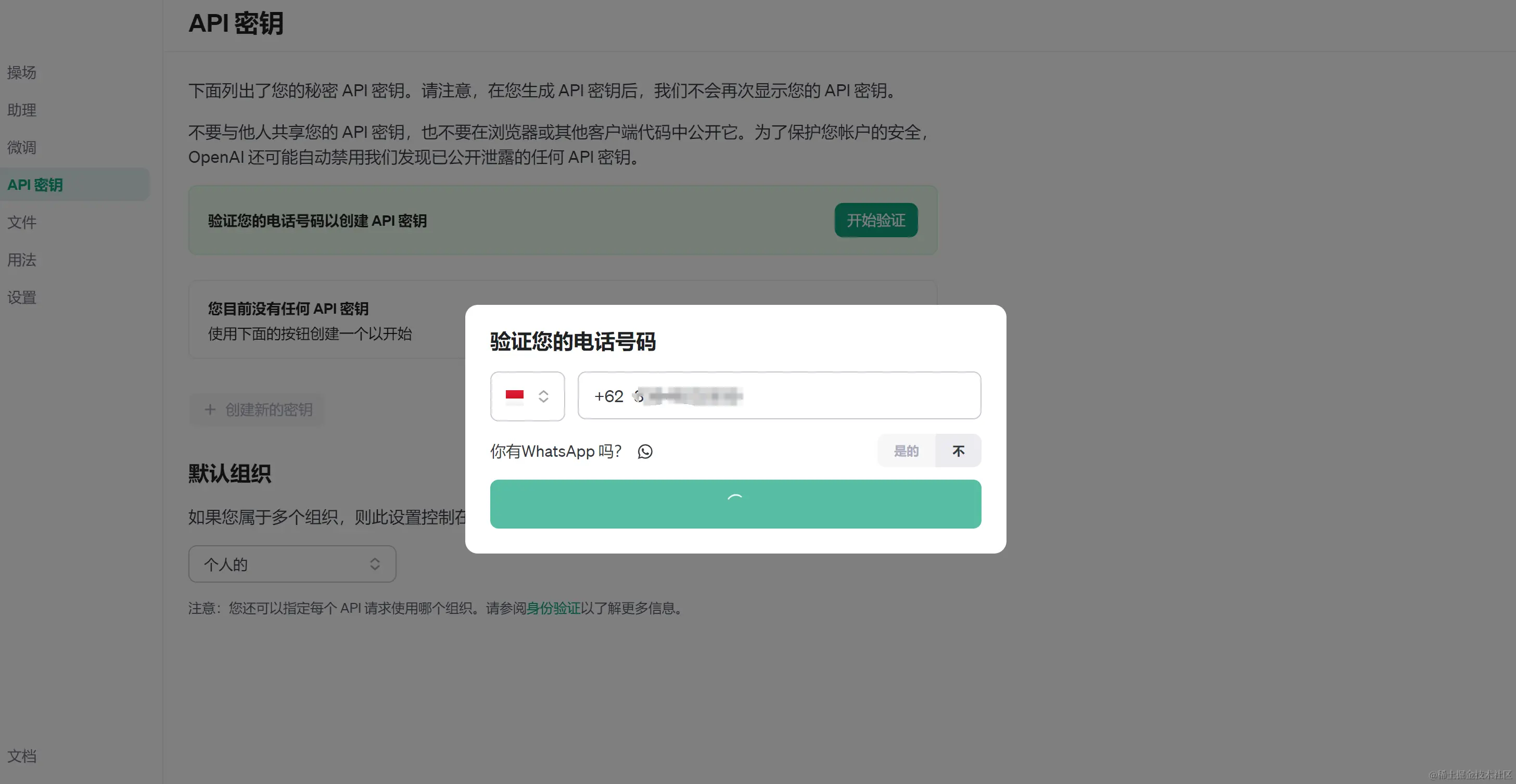Click the Indonesia flag in the country selector
This screenshot has width=1516, height=784.
coord(514,396)
